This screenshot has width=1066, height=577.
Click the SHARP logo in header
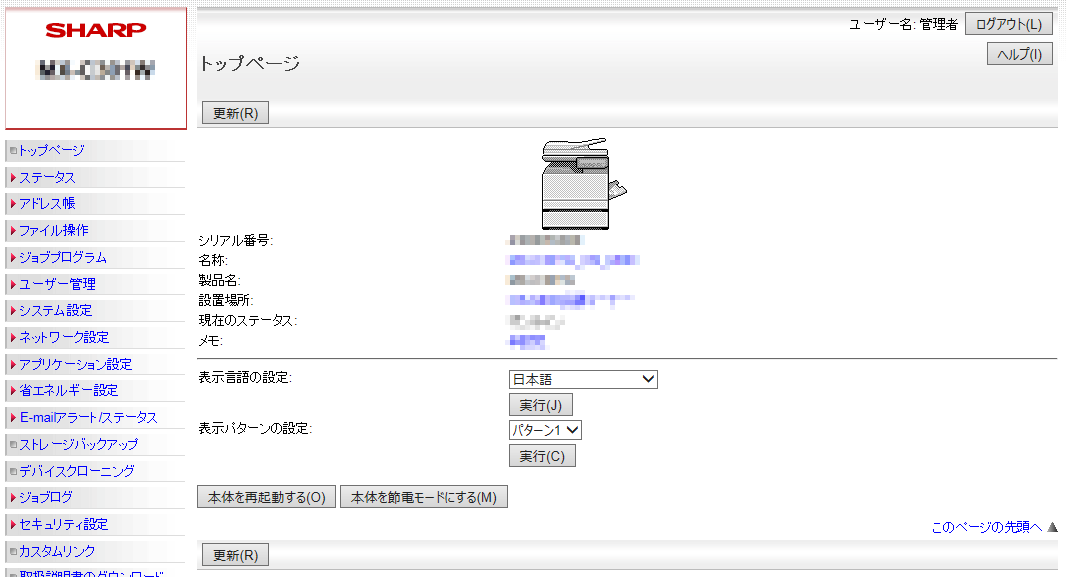click(95, 30)
